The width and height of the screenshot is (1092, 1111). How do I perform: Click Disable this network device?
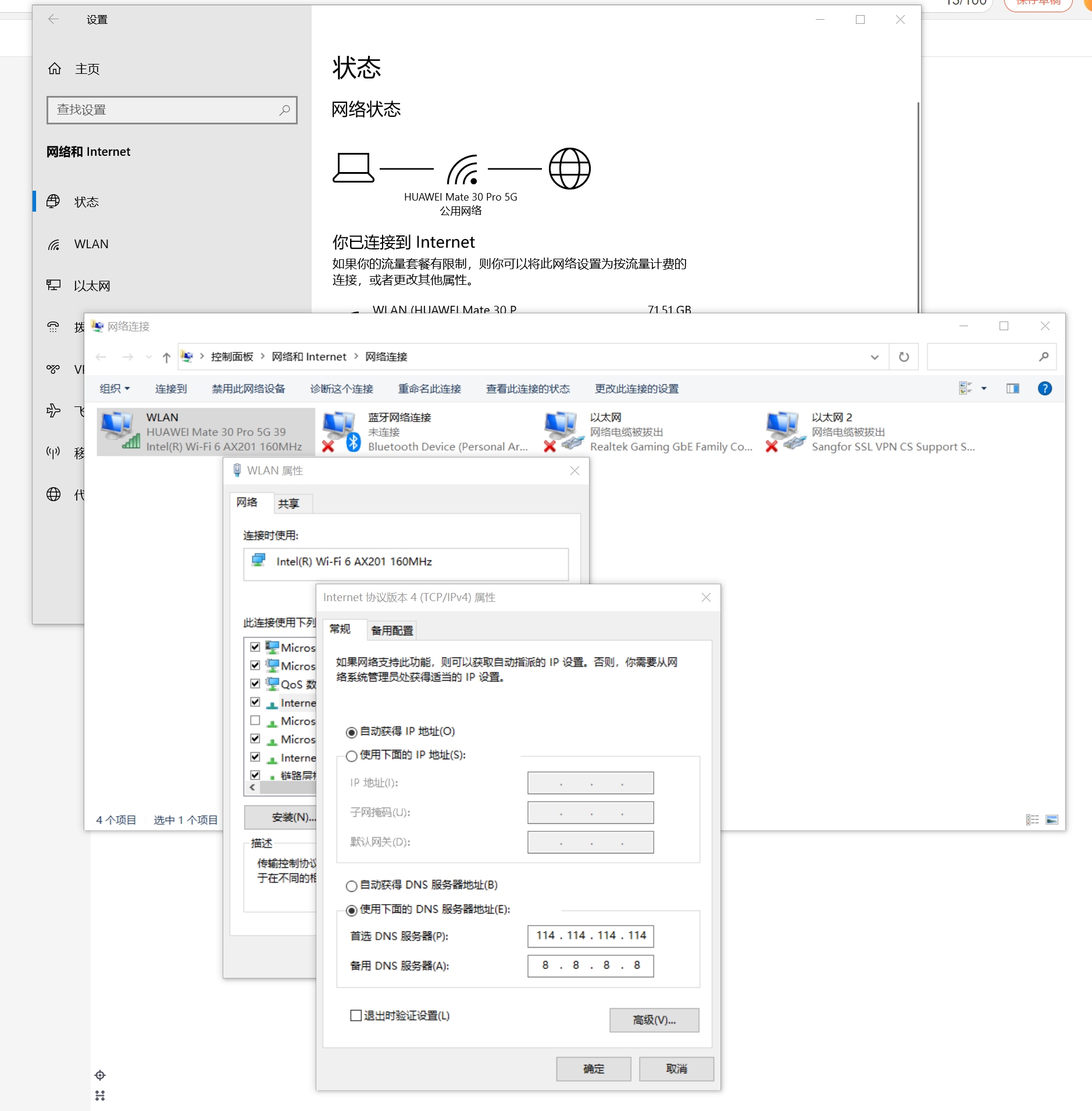pyautogui.click(x=248, y=388)
